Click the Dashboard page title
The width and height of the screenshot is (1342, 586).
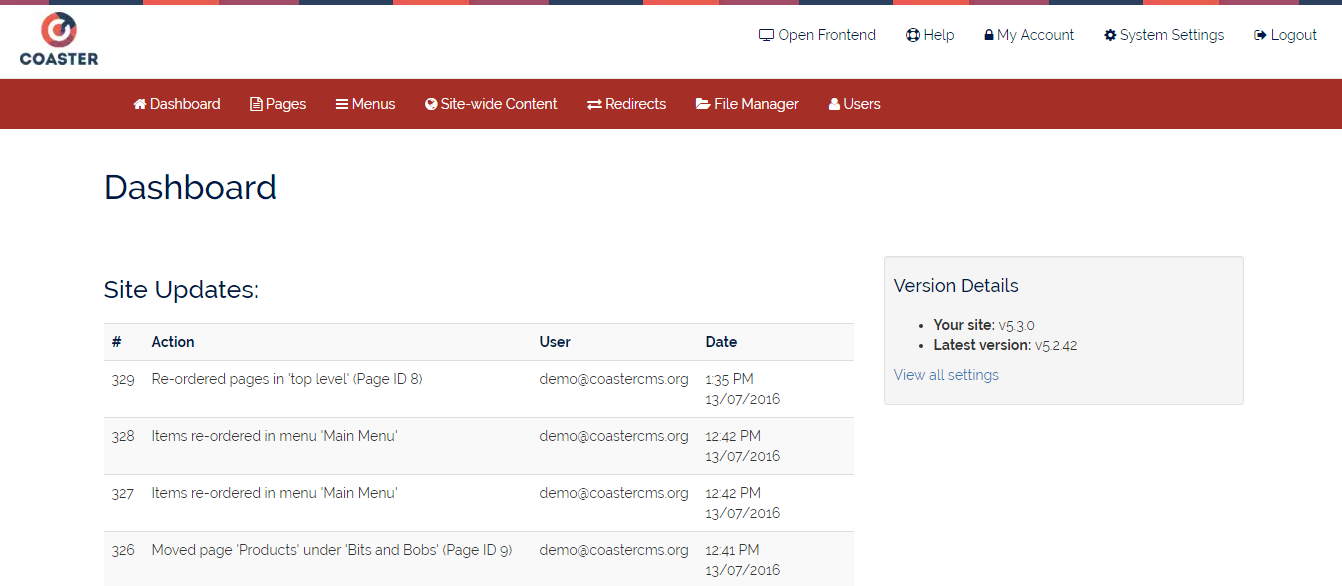[x=190, y=188]
